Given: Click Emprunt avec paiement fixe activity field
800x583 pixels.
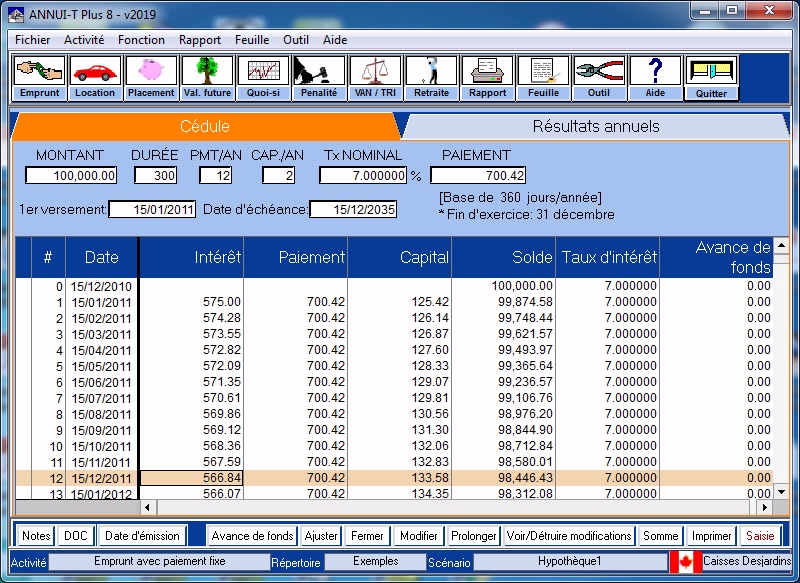Looking at the screenshot, I should 159,562.
